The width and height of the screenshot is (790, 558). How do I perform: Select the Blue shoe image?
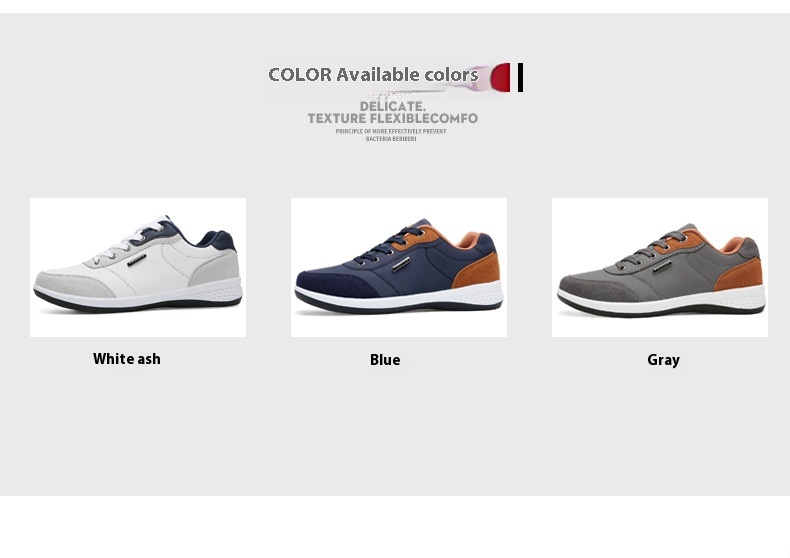[x=399, y=267]
